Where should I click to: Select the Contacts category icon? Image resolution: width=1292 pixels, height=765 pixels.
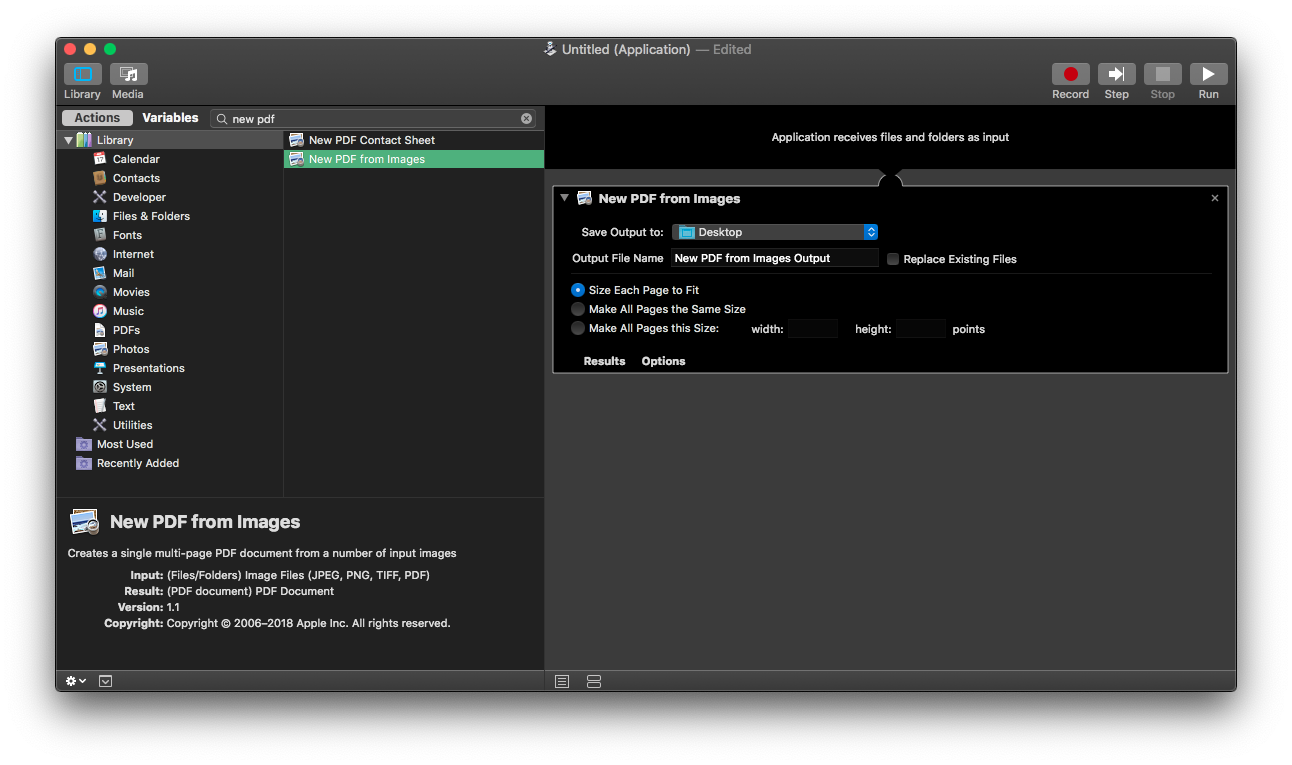pyautogui.click(x=100, y=178)
